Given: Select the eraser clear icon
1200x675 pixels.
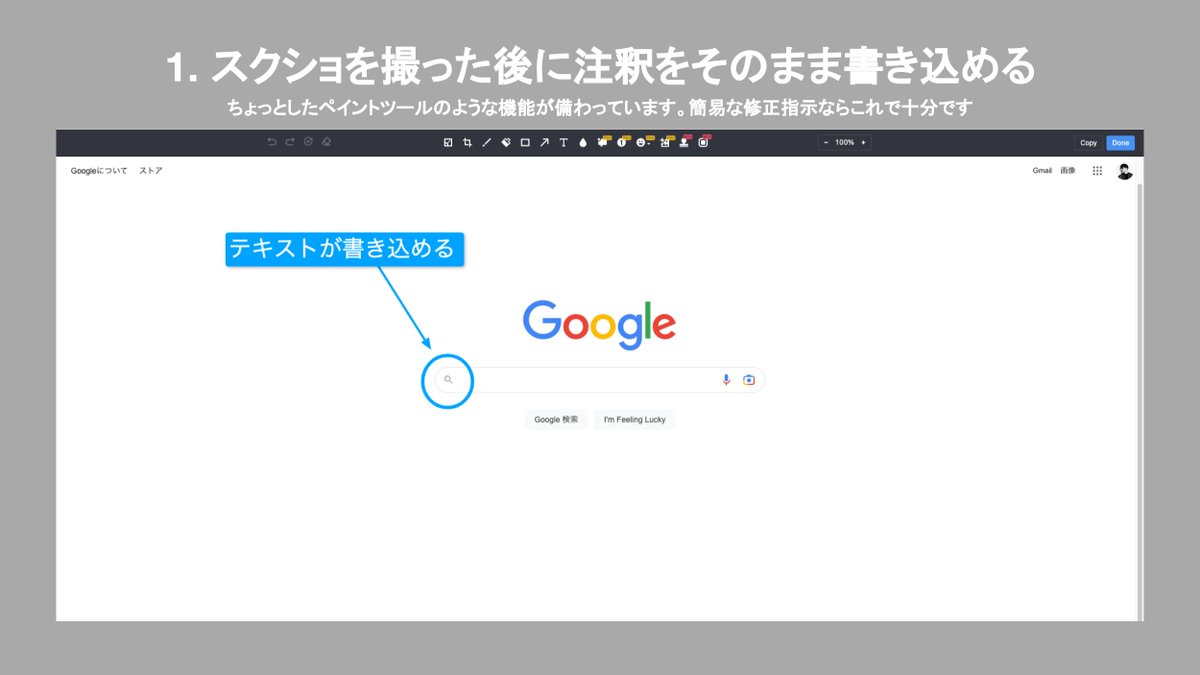Looking at the screenshot, I should click(327, 142).
